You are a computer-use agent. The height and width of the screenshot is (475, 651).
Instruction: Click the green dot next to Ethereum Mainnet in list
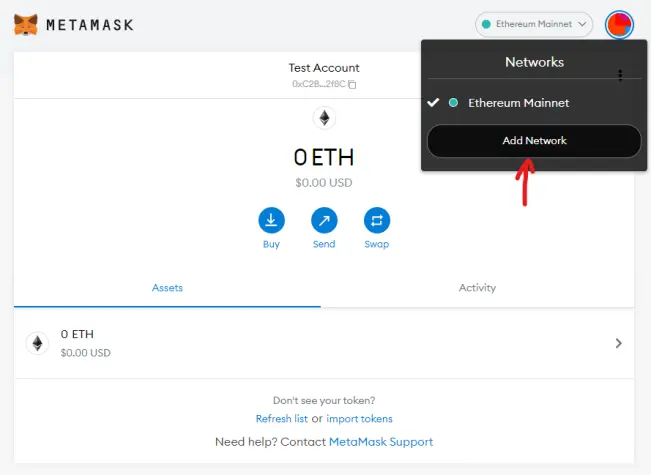453,103
